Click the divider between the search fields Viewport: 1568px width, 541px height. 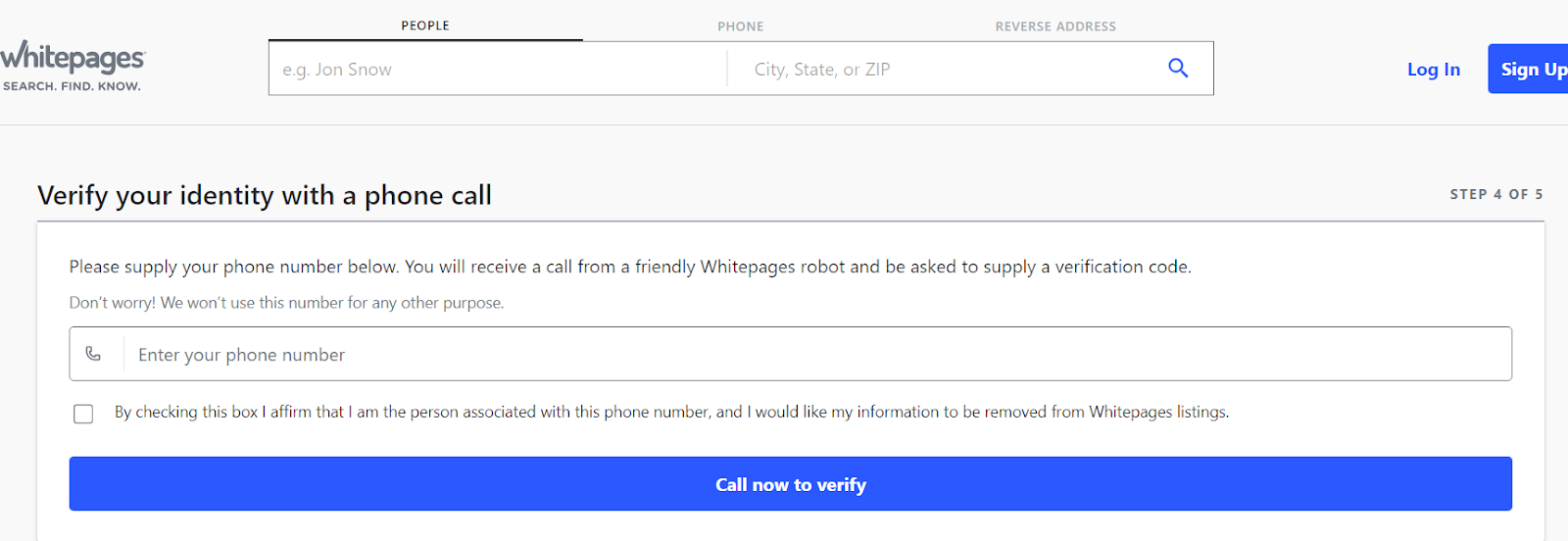[x=727, y=69]
